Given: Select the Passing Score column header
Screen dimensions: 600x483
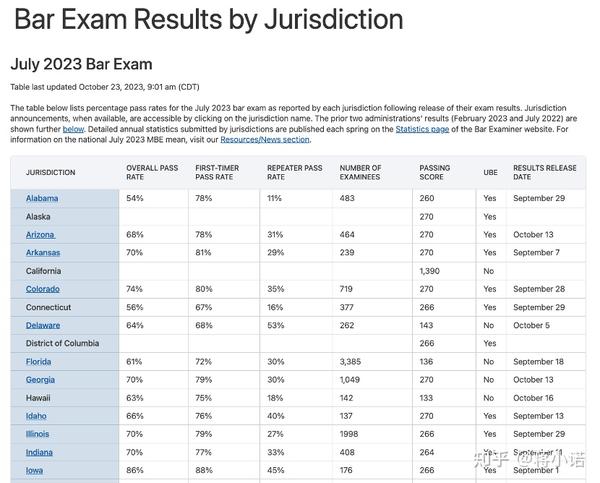Looking at the screenshot, I should point(435,172).
